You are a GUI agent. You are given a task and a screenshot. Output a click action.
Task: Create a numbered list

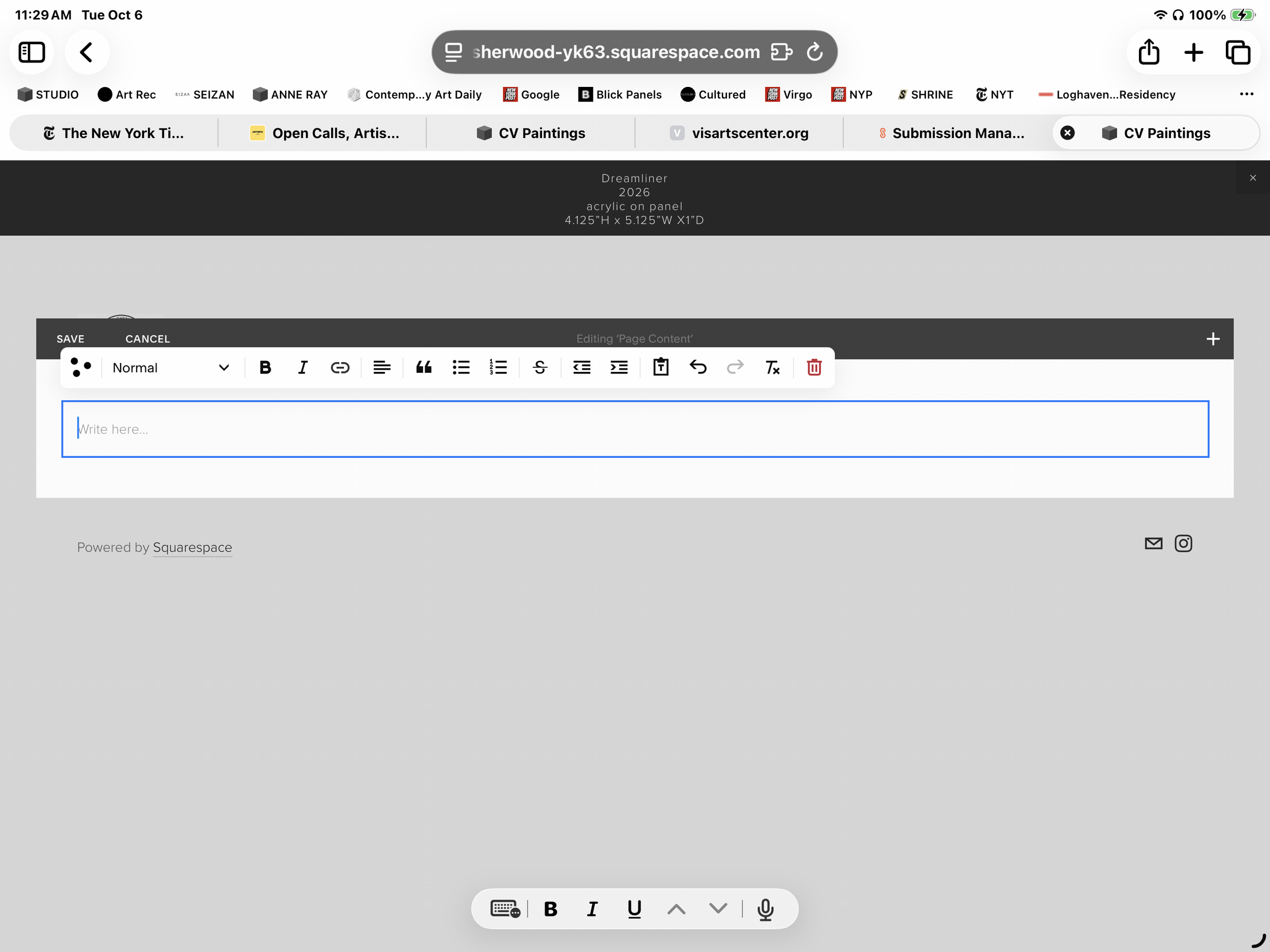click(498, 367)
